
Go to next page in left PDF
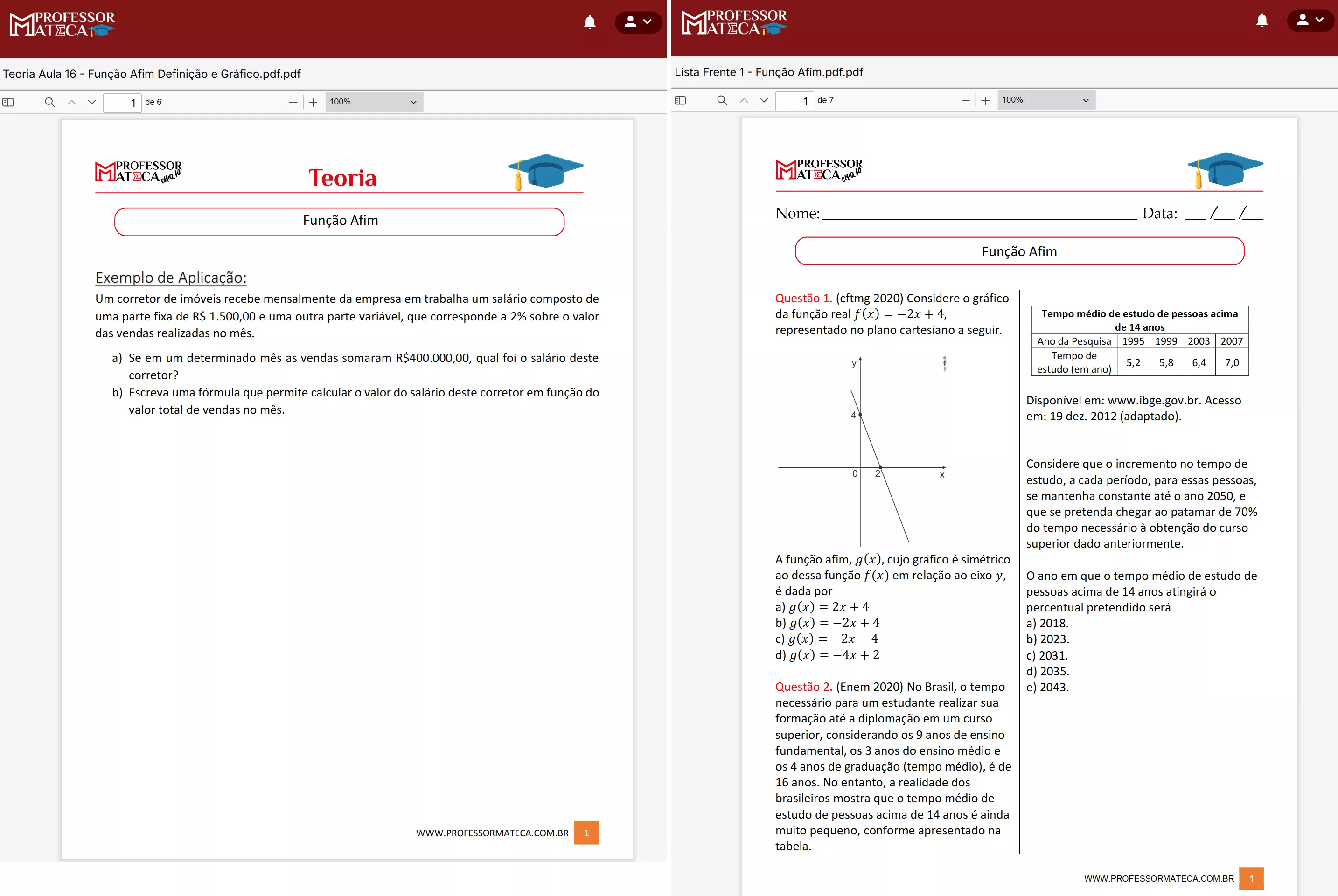tap(92, 102)
